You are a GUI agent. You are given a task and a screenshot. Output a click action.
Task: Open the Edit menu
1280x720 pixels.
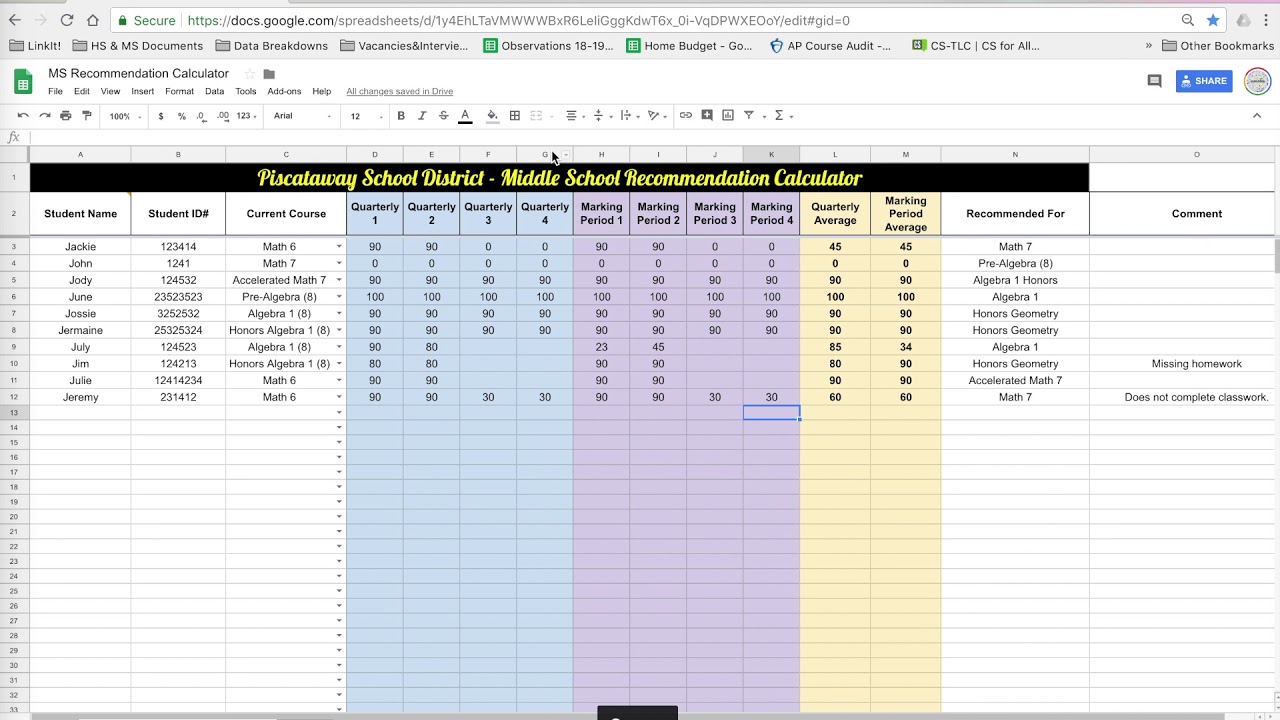[x=81, y=91]
